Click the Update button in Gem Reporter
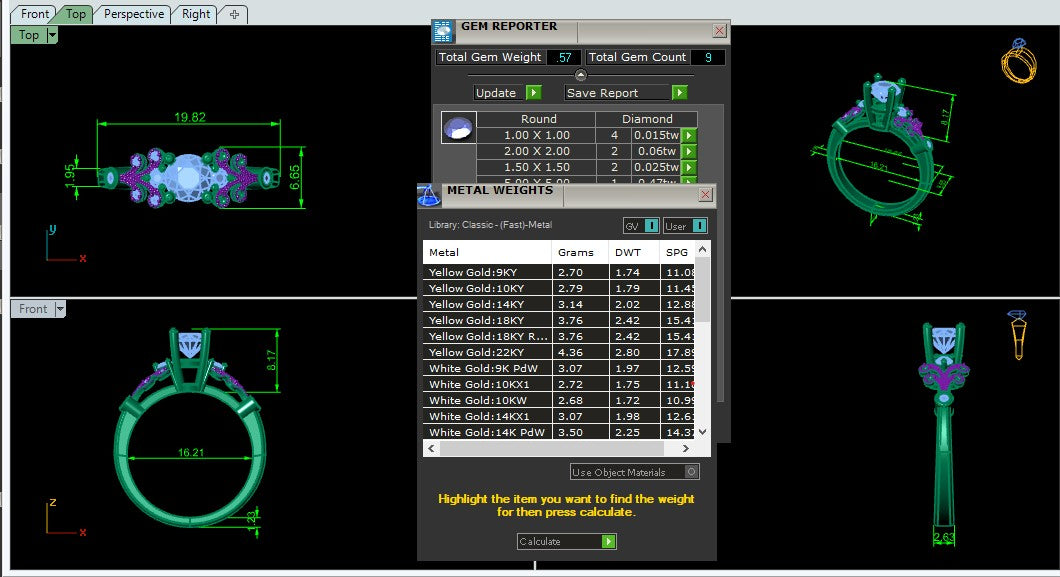This screenshot has width=1060, height=577. coord(498,93)
